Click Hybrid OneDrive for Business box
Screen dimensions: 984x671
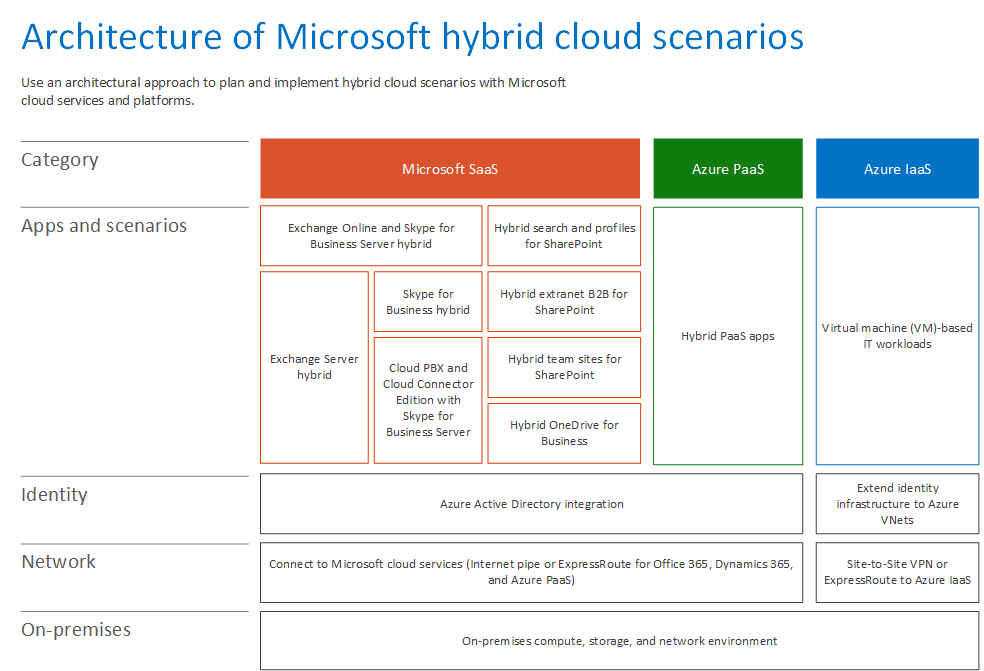pos(564,433)
